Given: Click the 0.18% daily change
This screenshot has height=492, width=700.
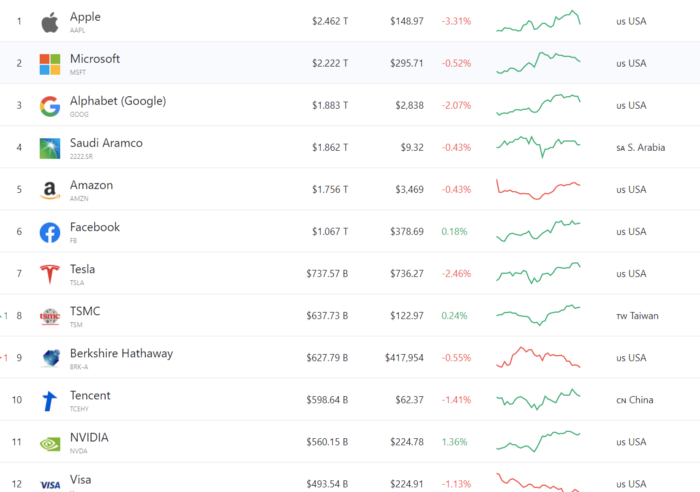Looking at the screenshot, I should click(x=454, y=231).
